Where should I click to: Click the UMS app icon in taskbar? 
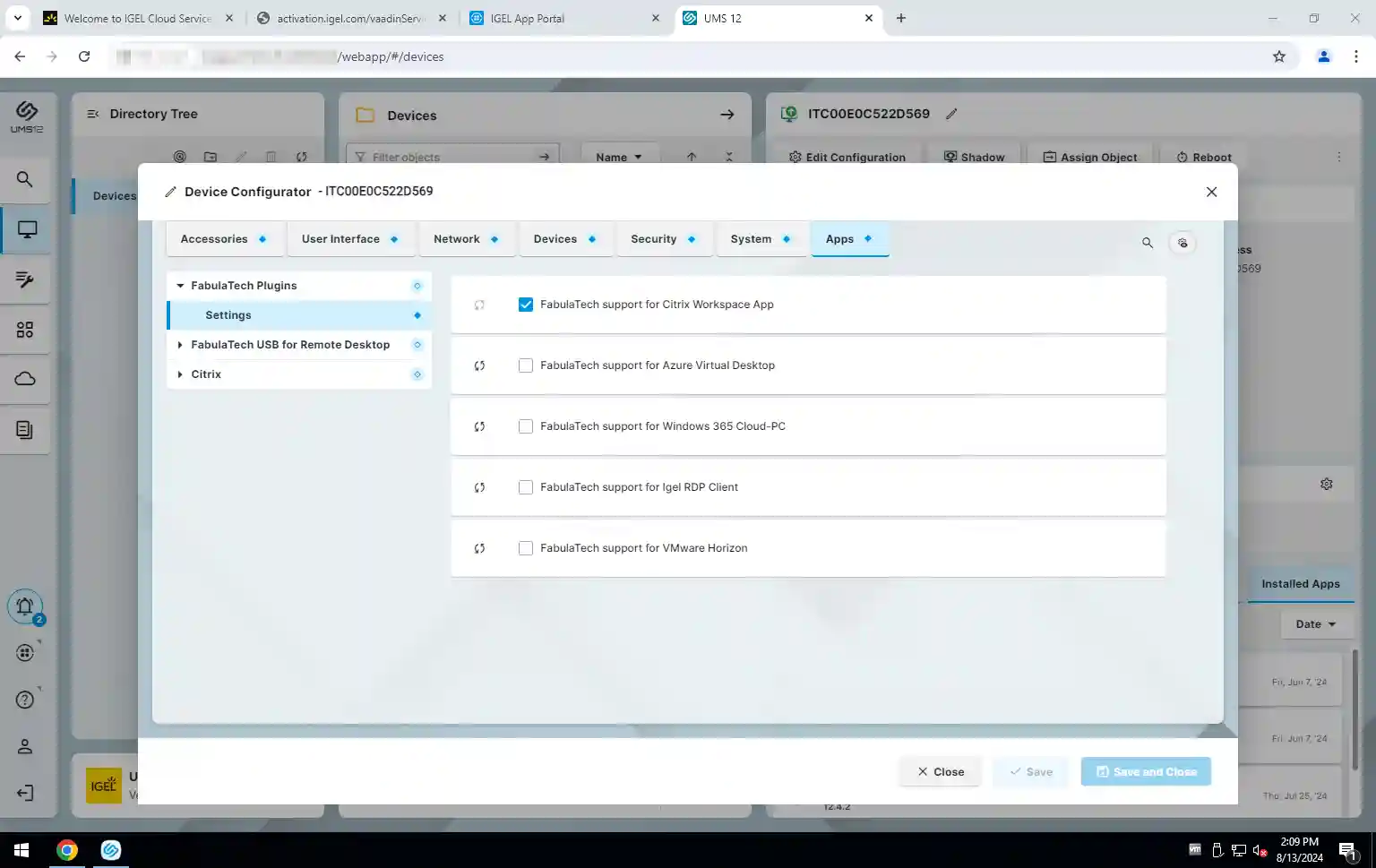(x=111, y=850)
